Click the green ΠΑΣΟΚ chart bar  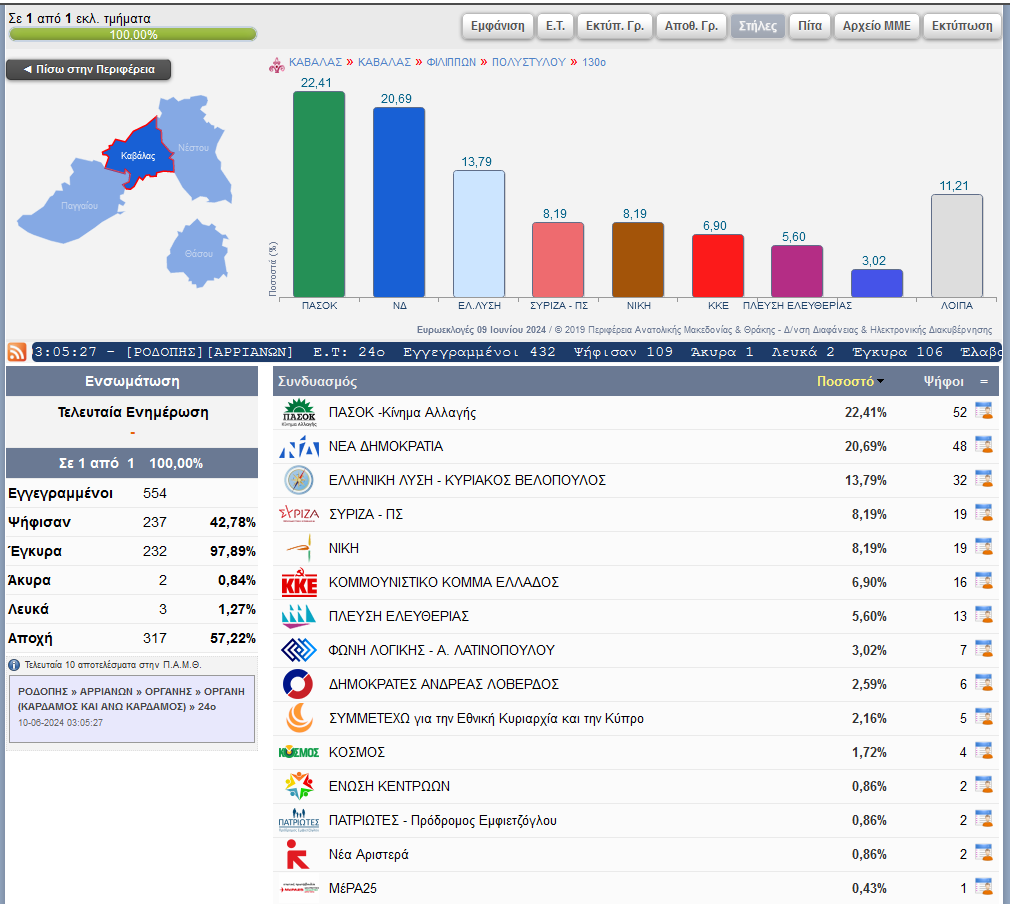(319, 194)
